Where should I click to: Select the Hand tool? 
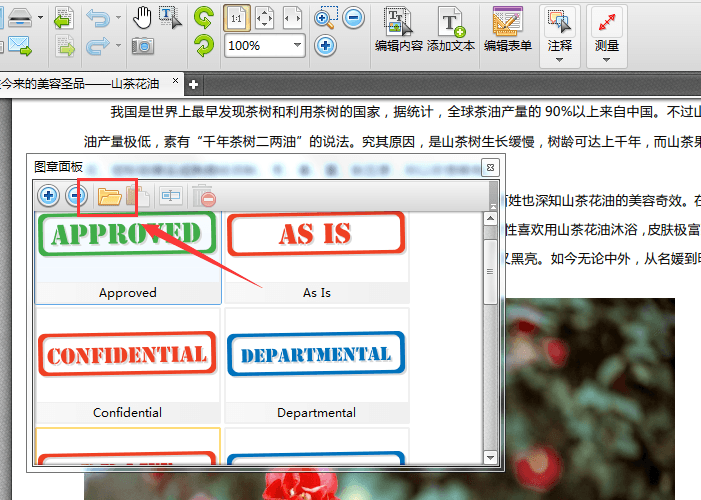[142, 17]
